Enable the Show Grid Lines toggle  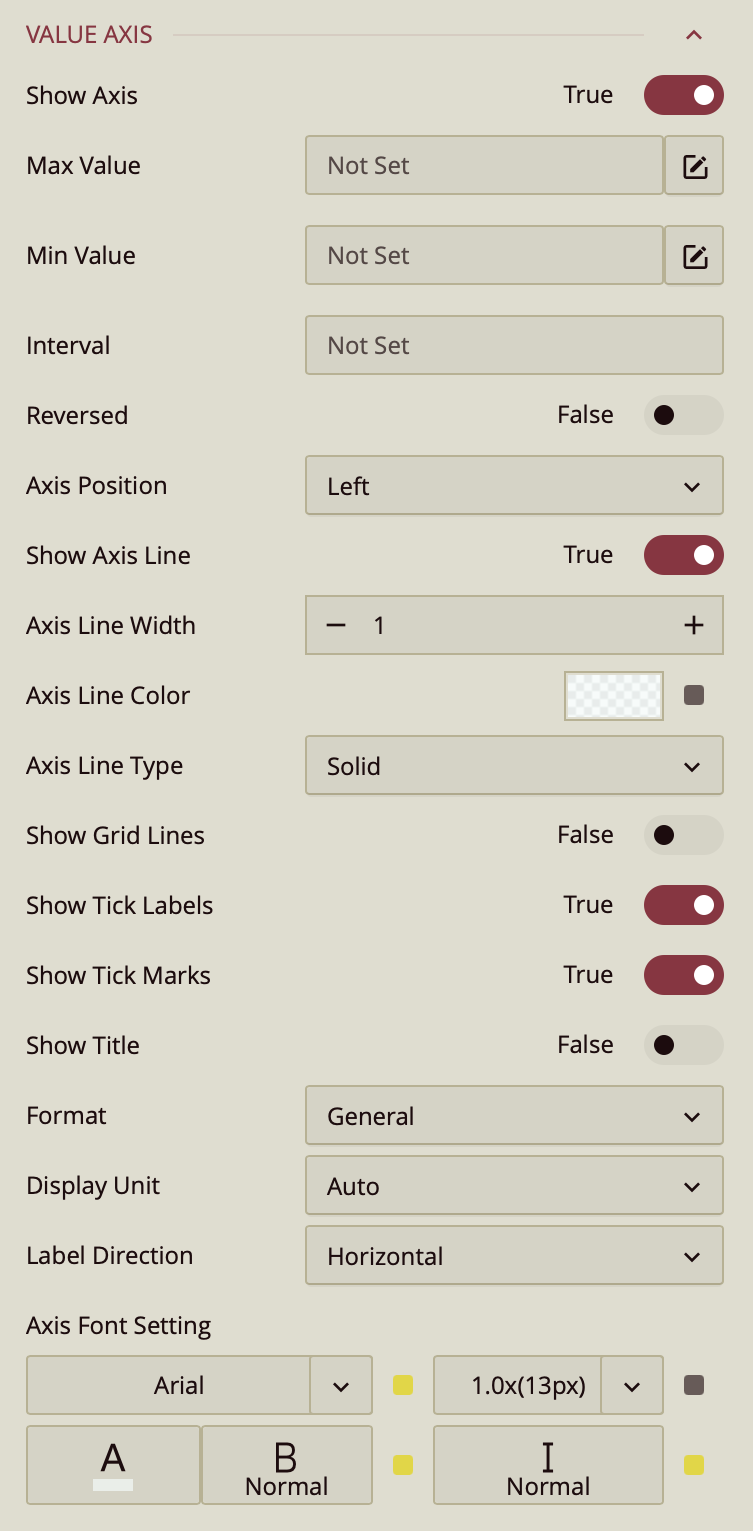pos(683,835)
